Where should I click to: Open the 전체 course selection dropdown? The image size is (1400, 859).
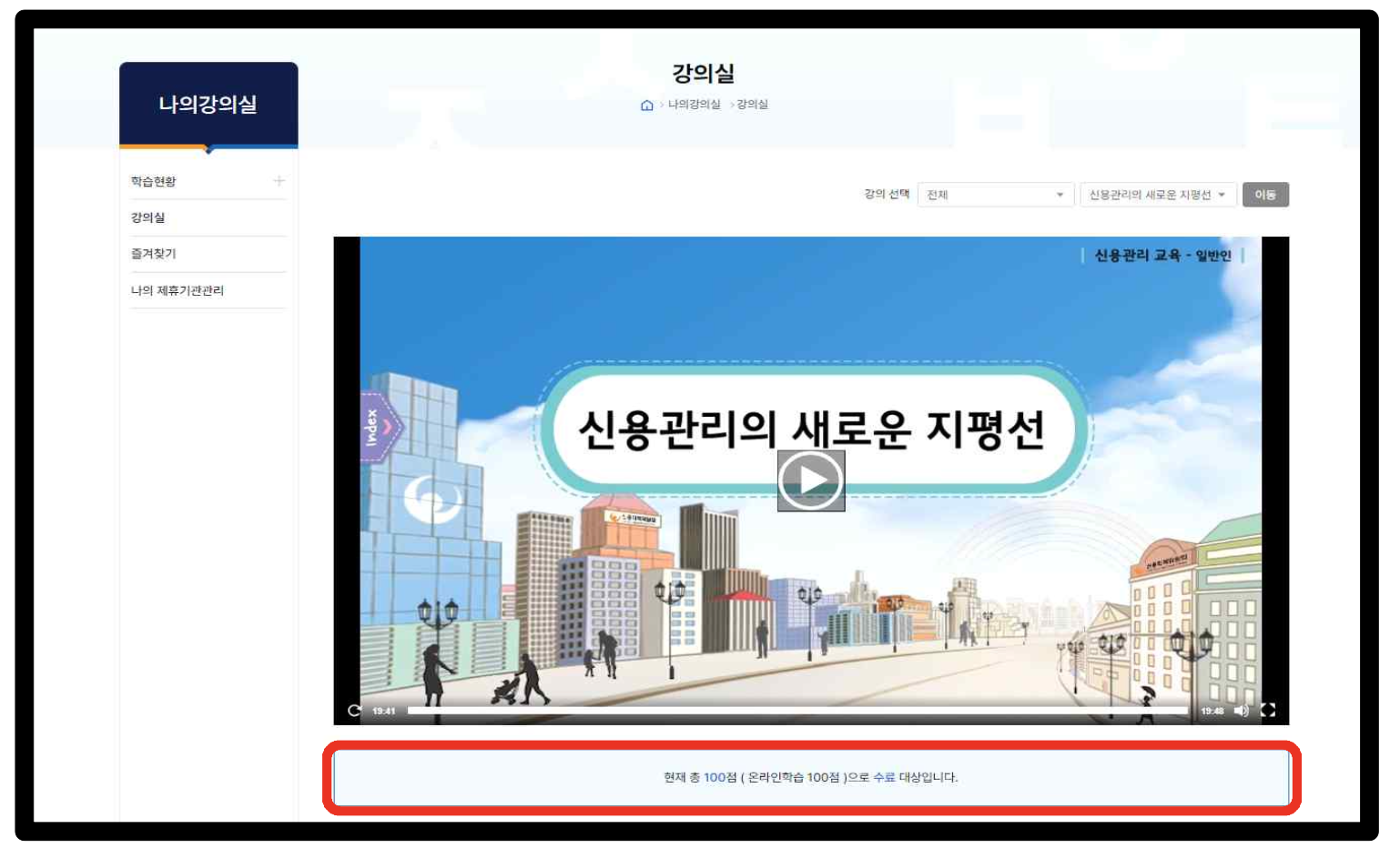994,194
